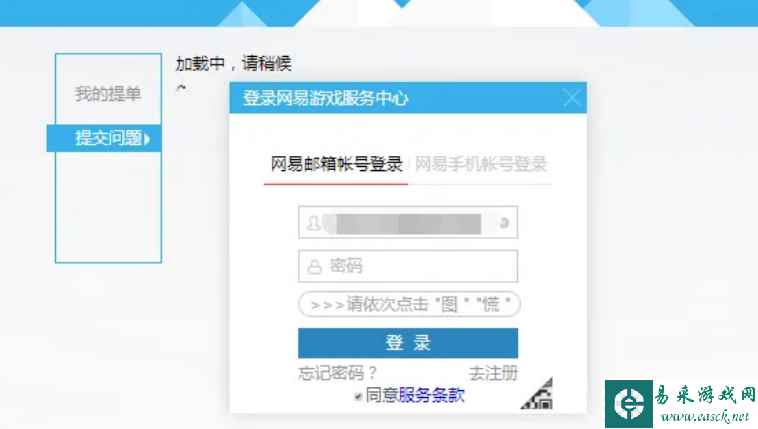
Task: Switch to 网易邮箱帐号登录 tab
Action: tap(336, 164)
